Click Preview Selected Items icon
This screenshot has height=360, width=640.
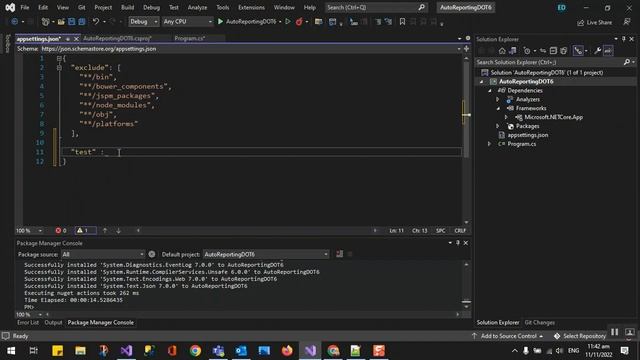608,51
